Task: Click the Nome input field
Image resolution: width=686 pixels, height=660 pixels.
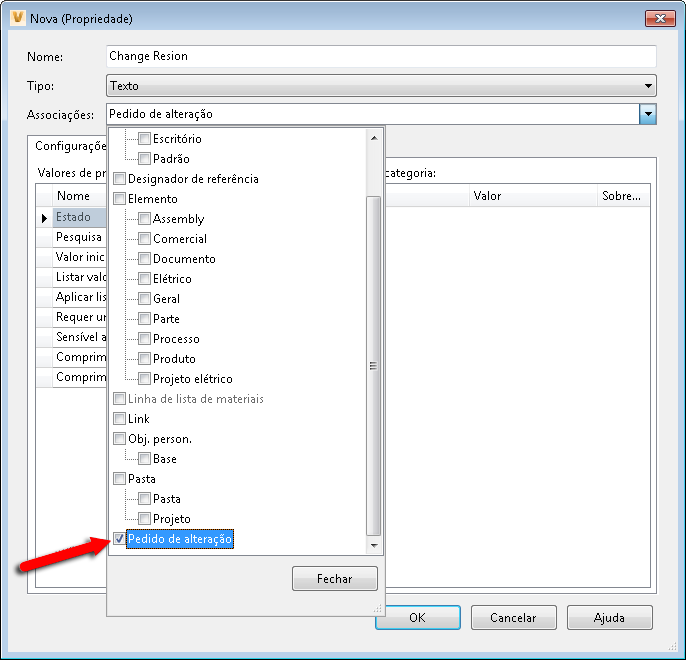Action: 381,56
